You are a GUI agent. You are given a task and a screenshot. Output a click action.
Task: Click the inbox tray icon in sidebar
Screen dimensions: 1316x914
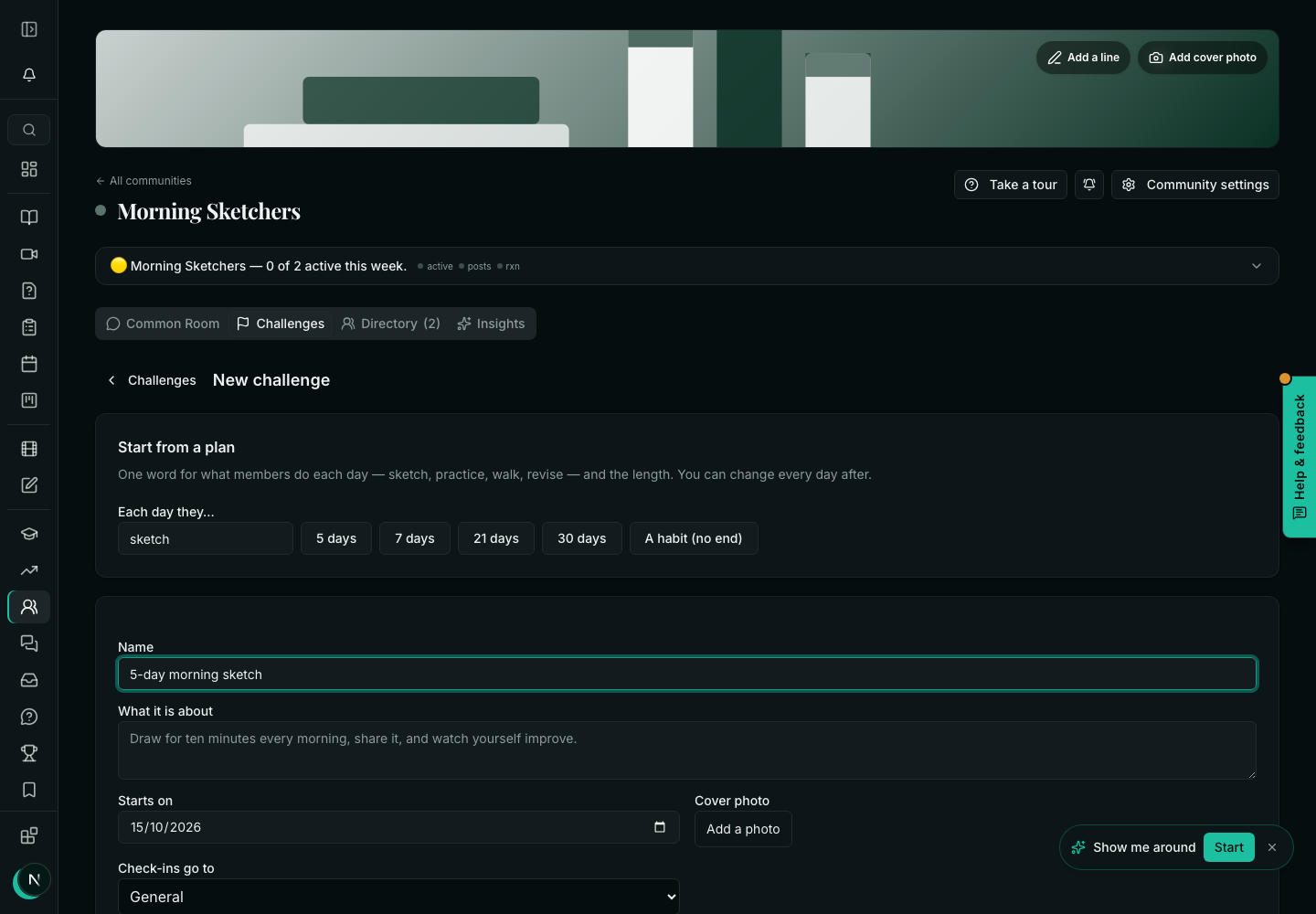click(29, 680)
